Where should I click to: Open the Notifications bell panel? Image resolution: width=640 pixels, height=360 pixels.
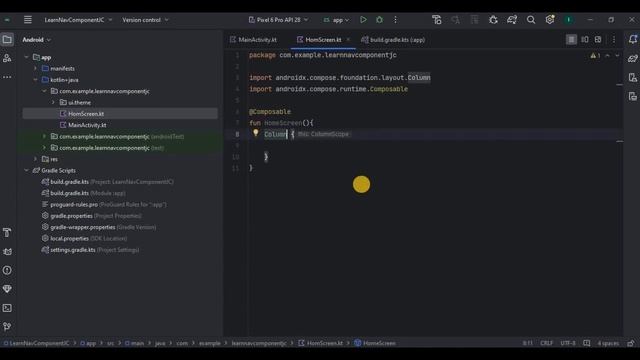(633, 39)
